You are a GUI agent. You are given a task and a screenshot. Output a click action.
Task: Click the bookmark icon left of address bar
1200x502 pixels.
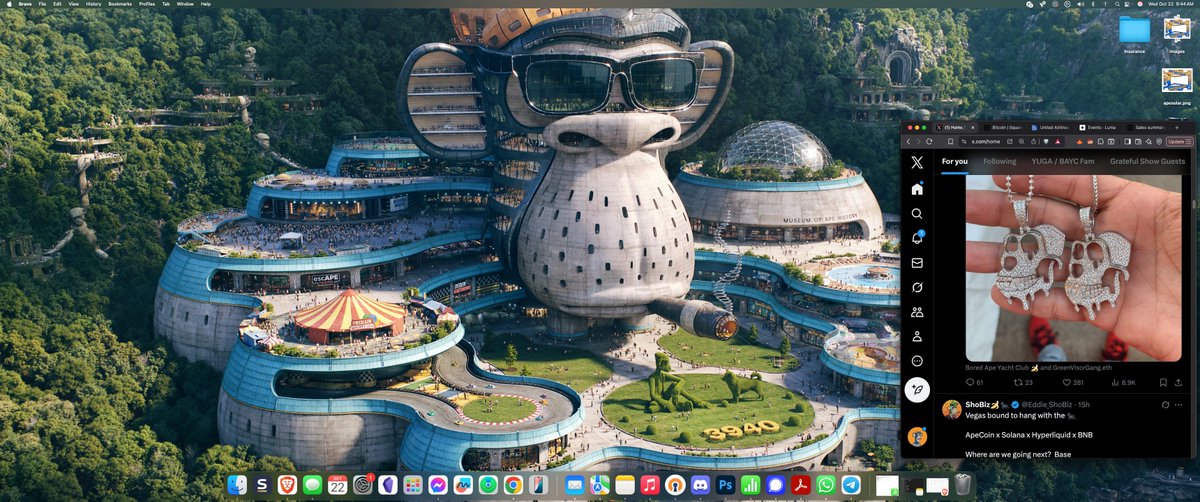(950, 142)
